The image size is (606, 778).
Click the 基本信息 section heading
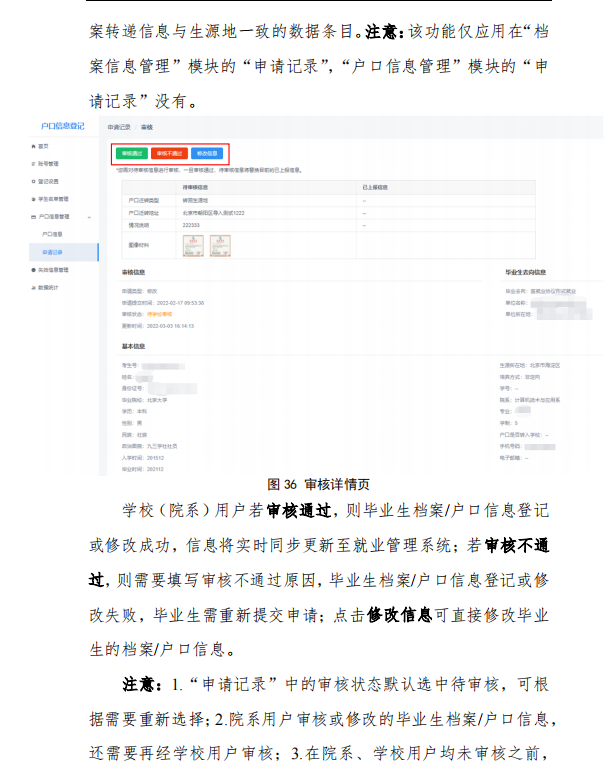click(134, 346)
